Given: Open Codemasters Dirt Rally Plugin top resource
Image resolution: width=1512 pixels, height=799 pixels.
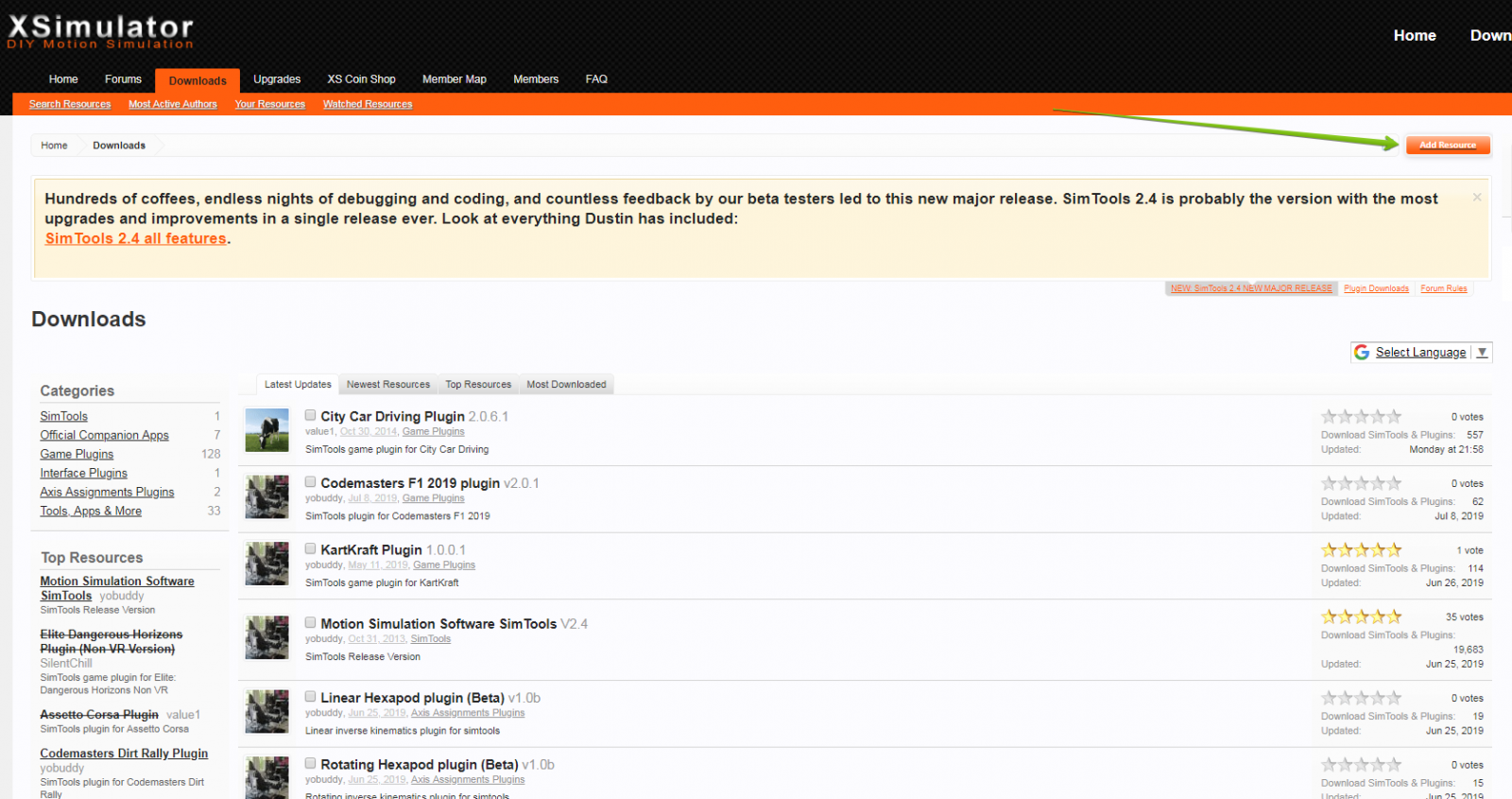Looking at the screenshot, I should pyautogui.click(x=124, y=753).
